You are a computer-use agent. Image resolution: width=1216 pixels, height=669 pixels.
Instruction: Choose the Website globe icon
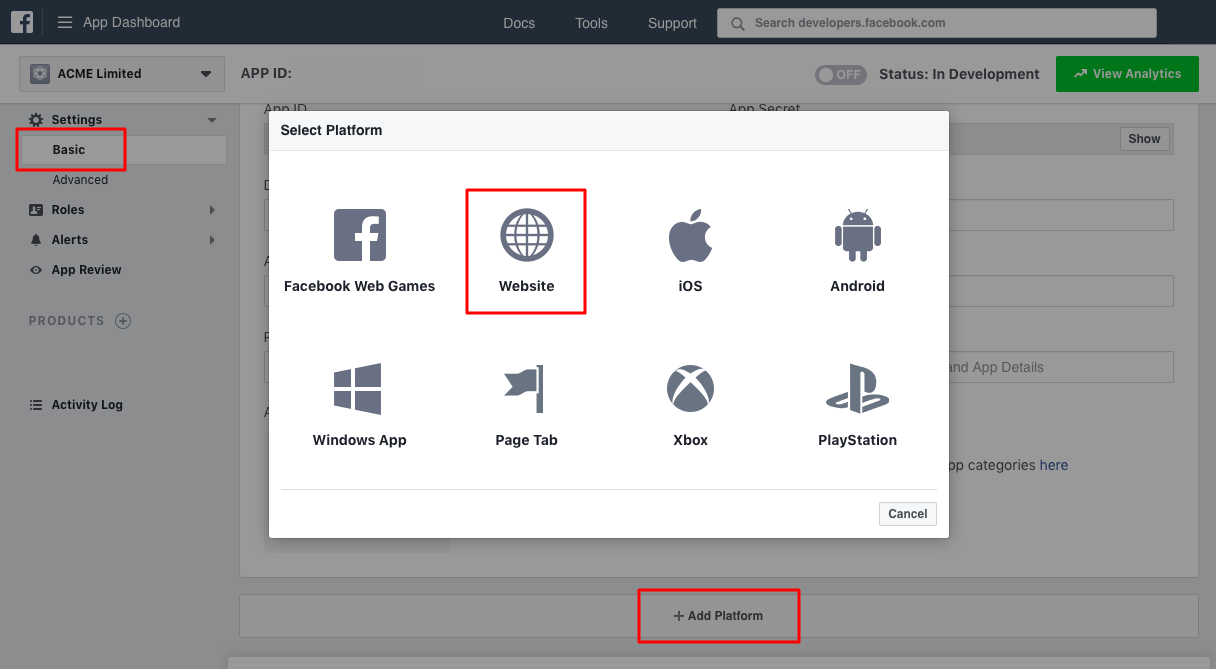[527, 235]
